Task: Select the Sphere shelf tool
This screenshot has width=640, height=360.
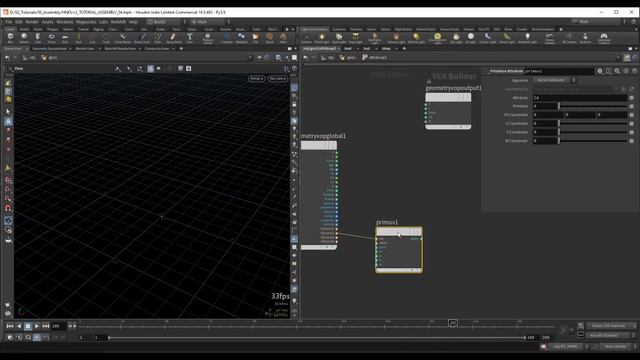Action: click(x=24, y=38)
